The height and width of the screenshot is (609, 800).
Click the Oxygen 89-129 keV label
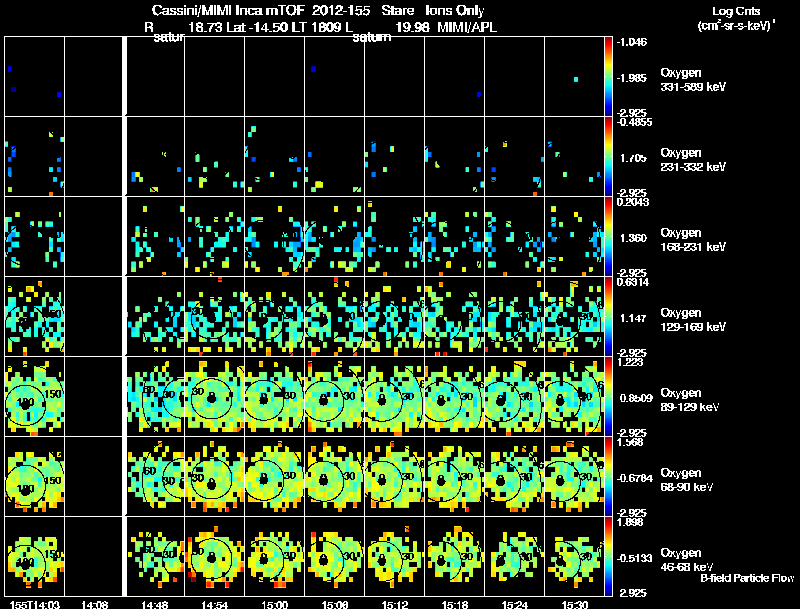point(690,400)
